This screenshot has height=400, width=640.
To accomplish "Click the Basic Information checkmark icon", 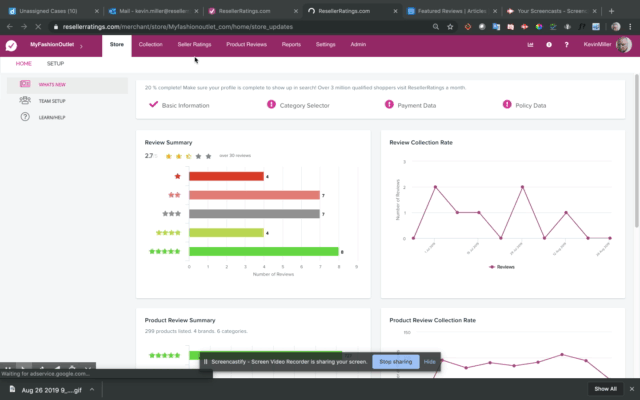I will pos(153,104).
